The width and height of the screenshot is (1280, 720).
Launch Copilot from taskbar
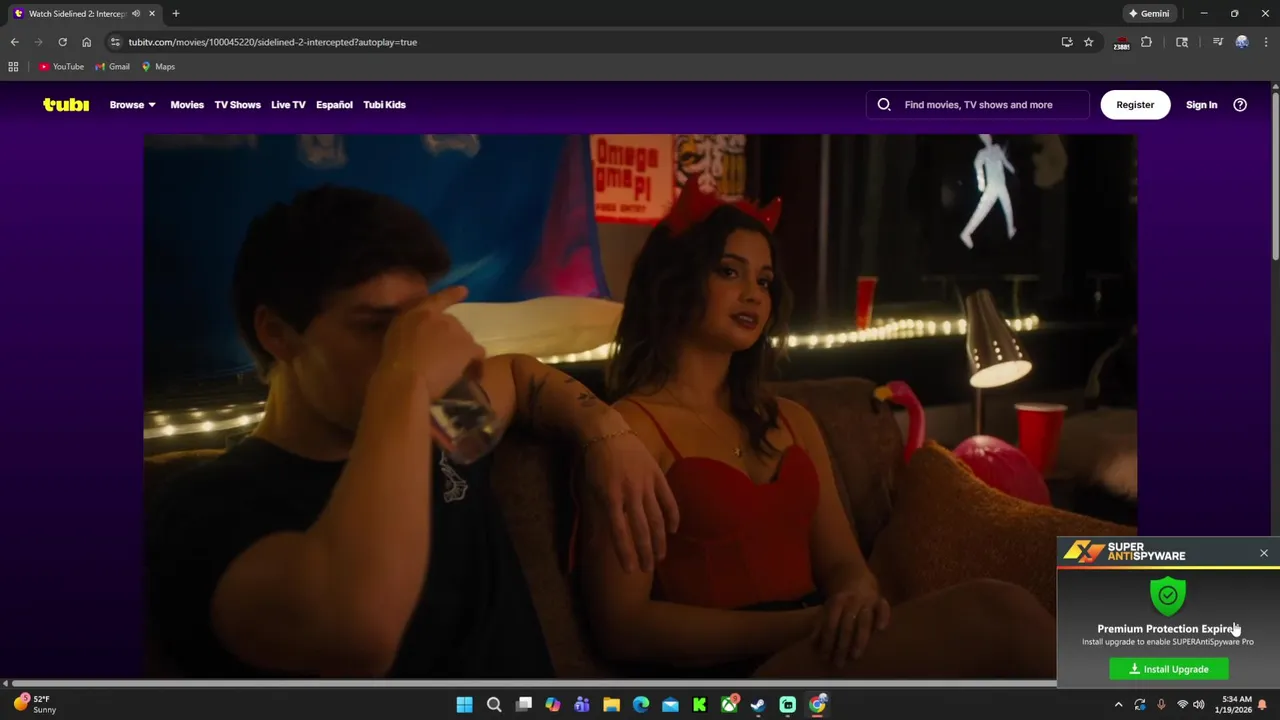click(553, 705)
